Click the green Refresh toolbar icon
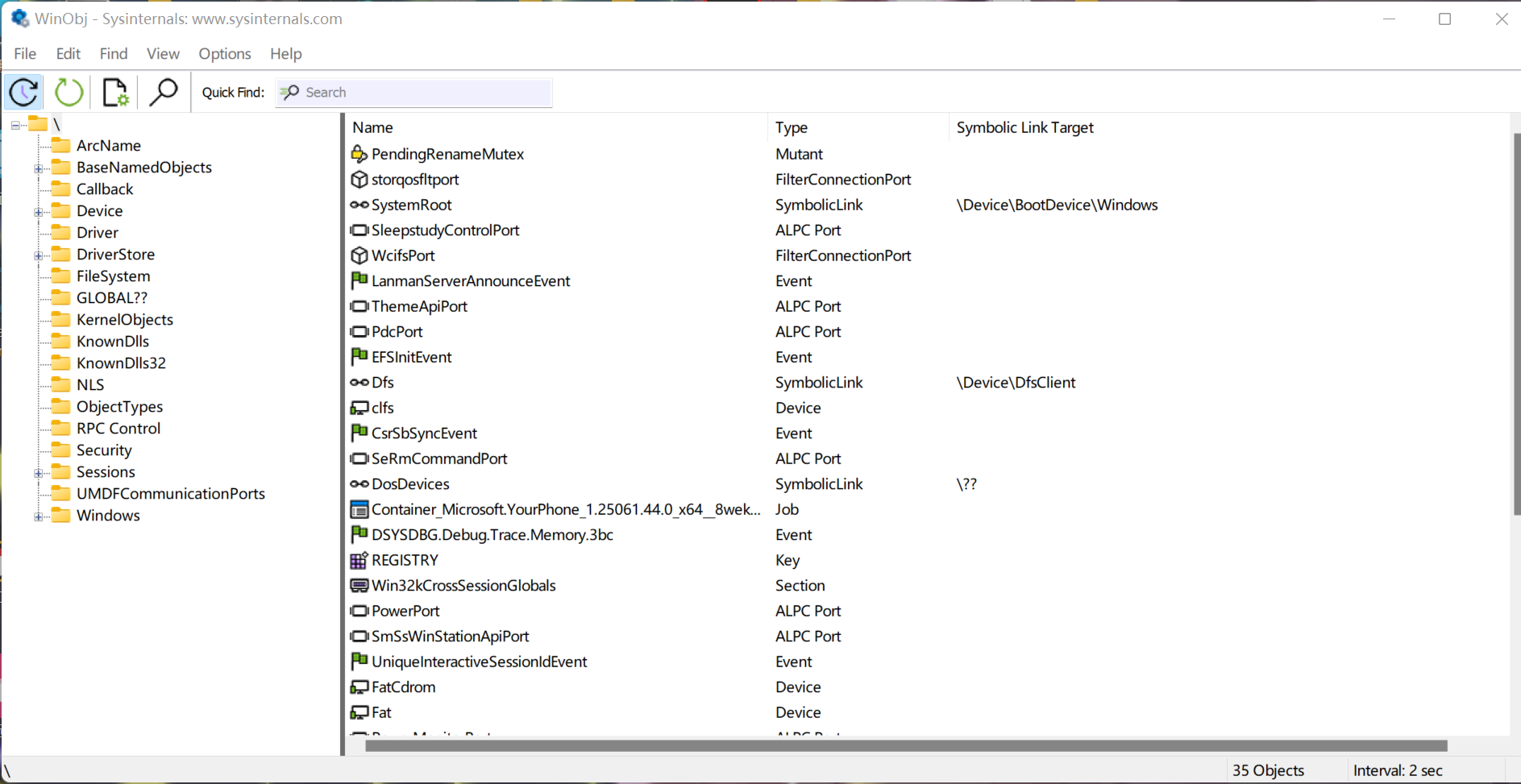Screen dimensions: 1521x784 69,93
